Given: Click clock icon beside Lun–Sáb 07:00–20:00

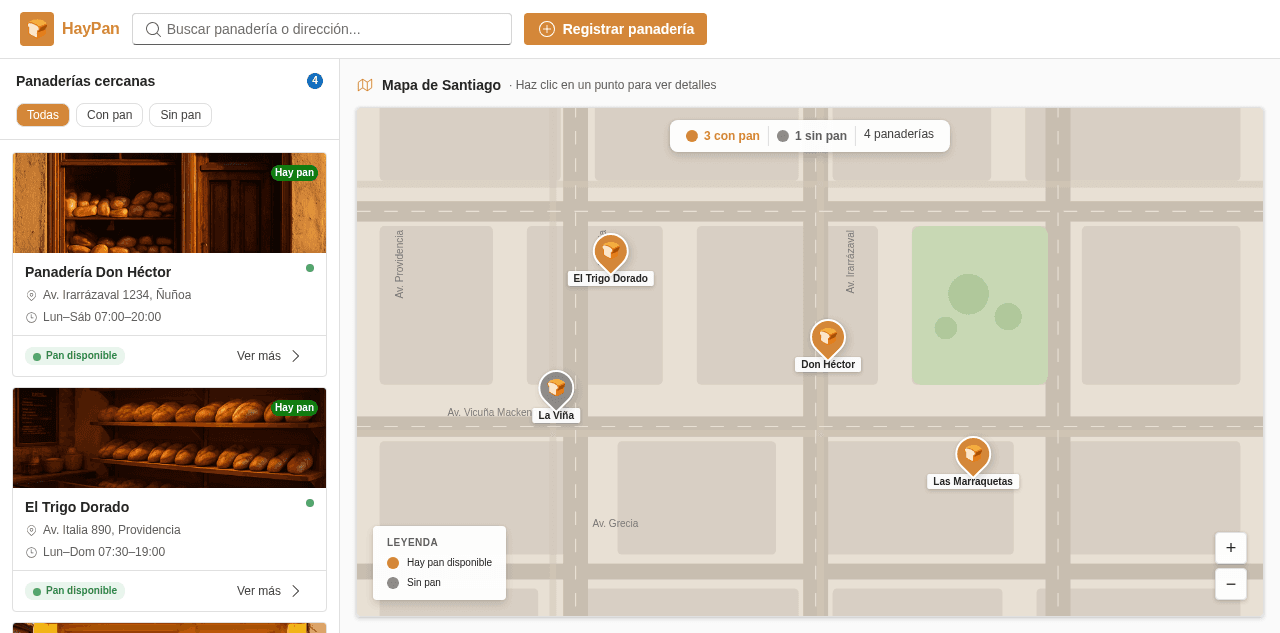Looking at the screenshot, I should tap(31, 317).
